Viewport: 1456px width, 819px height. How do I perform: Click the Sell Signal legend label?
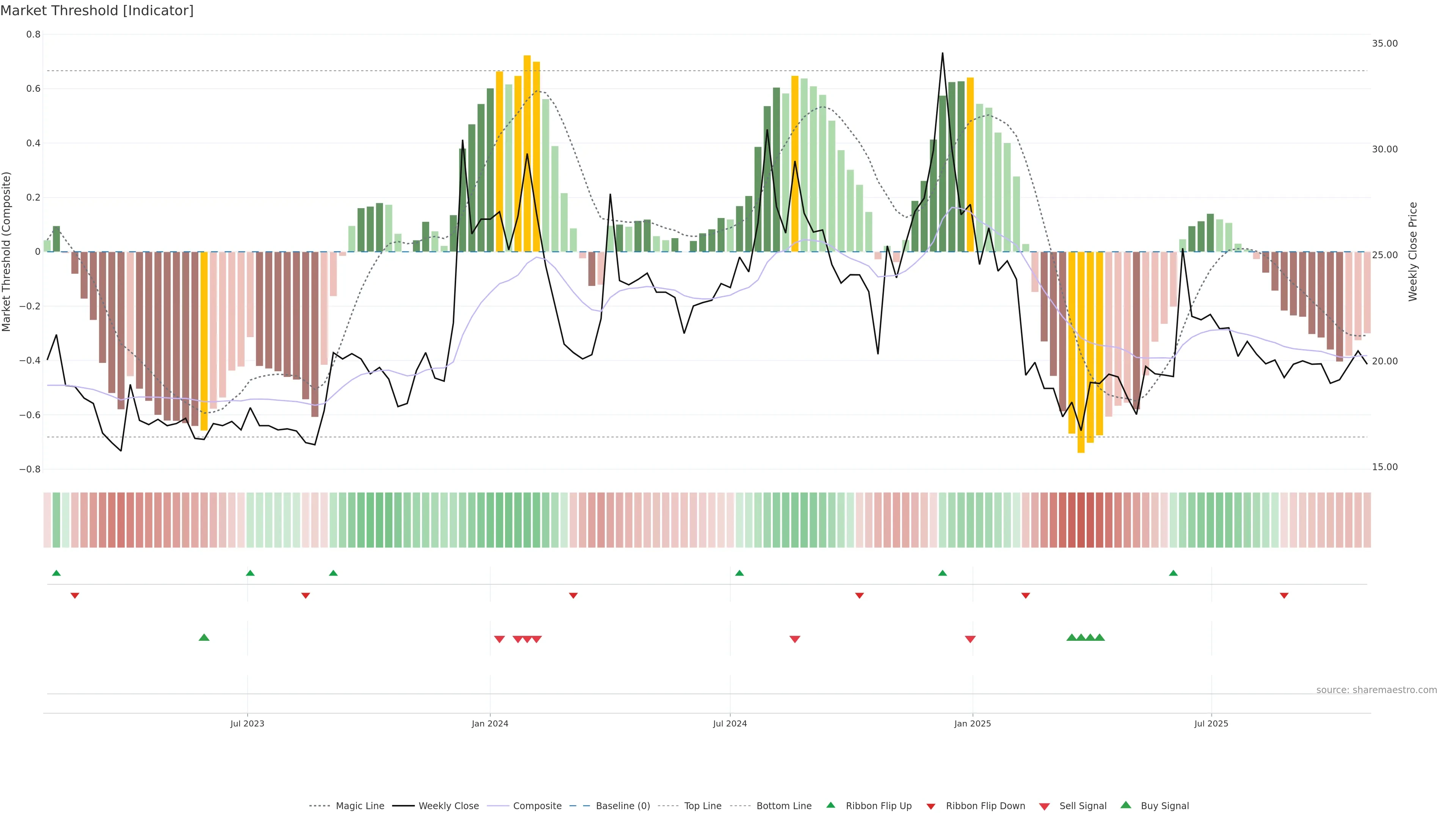coord(1083,806)
